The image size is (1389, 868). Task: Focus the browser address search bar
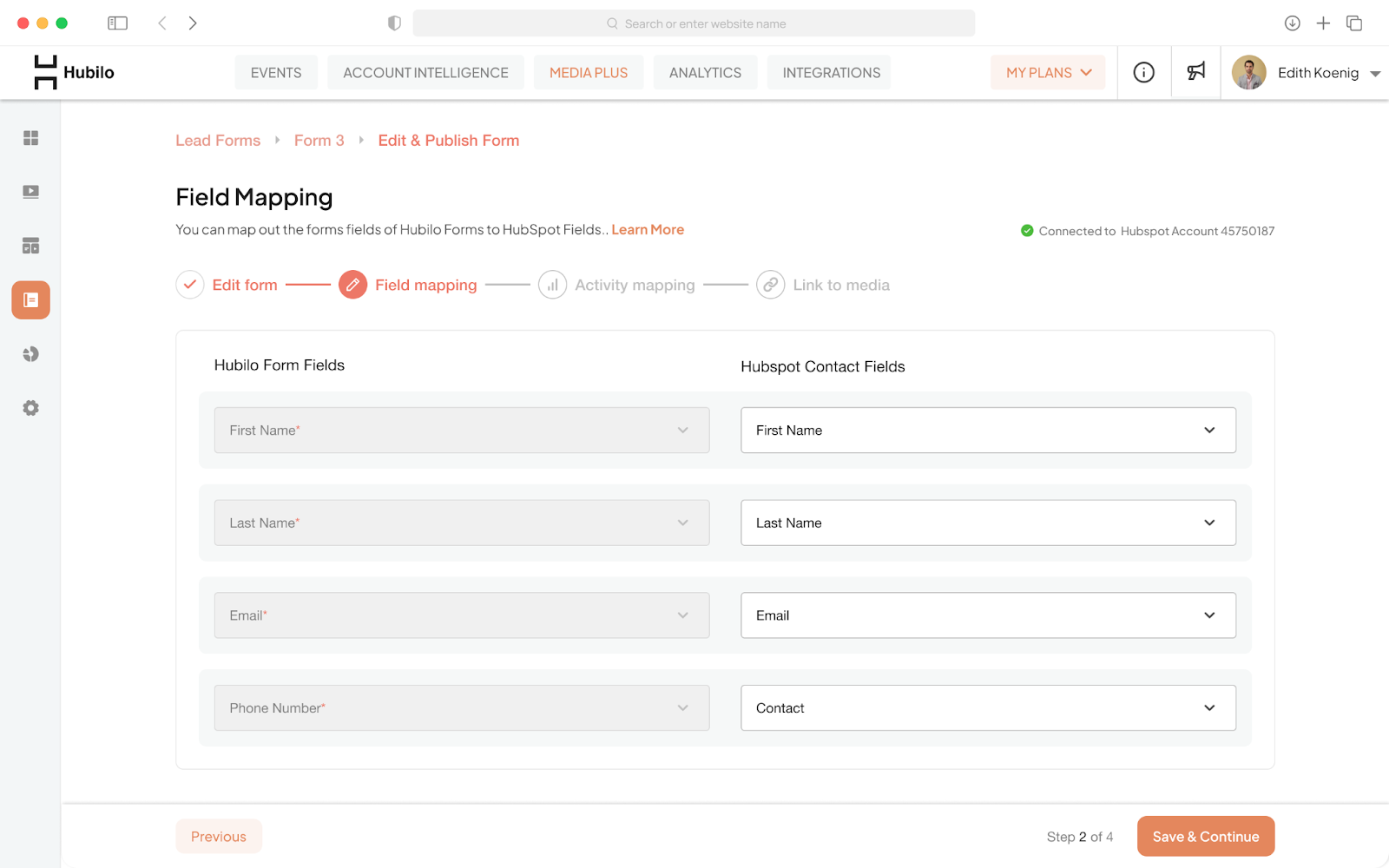pyautogui.click(x=694, y=23)
